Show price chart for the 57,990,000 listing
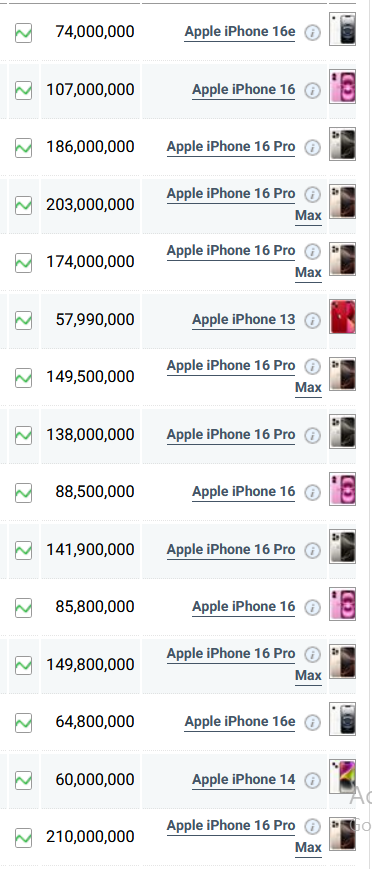 click(x=23, y=320)
